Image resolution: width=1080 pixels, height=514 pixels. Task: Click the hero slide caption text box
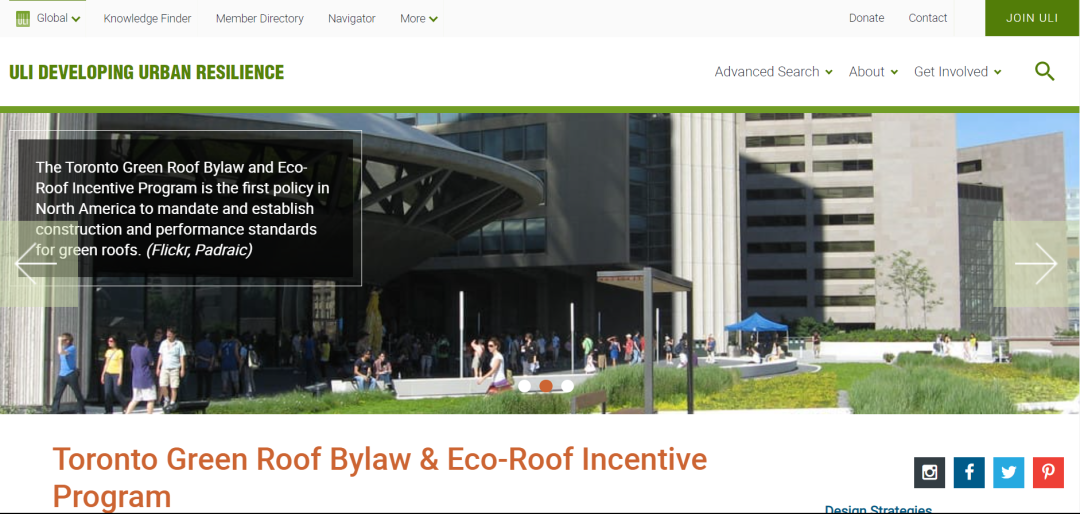[x=185, y=208]
